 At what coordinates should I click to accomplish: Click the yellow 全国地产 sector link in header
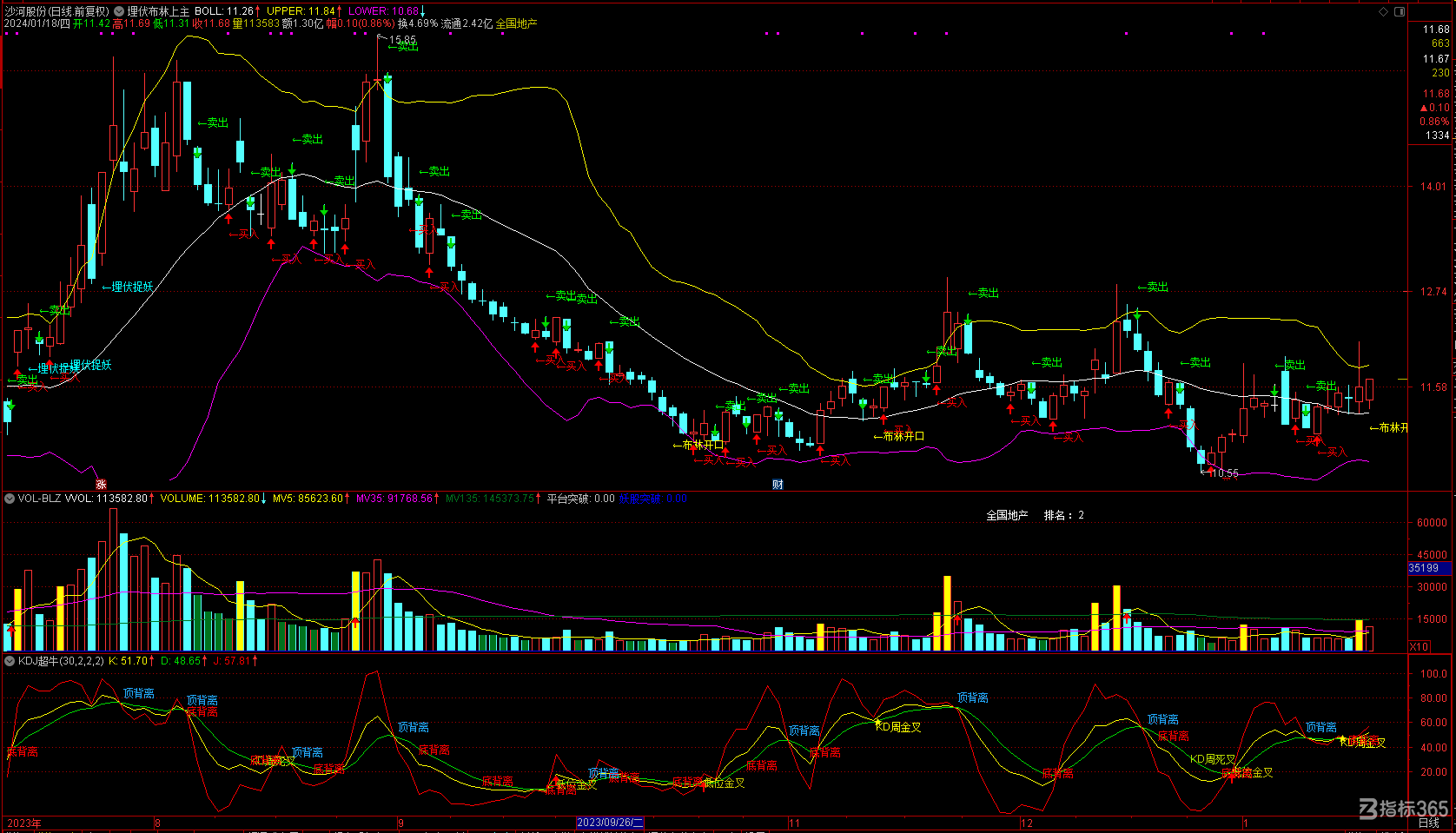(516, 23)
